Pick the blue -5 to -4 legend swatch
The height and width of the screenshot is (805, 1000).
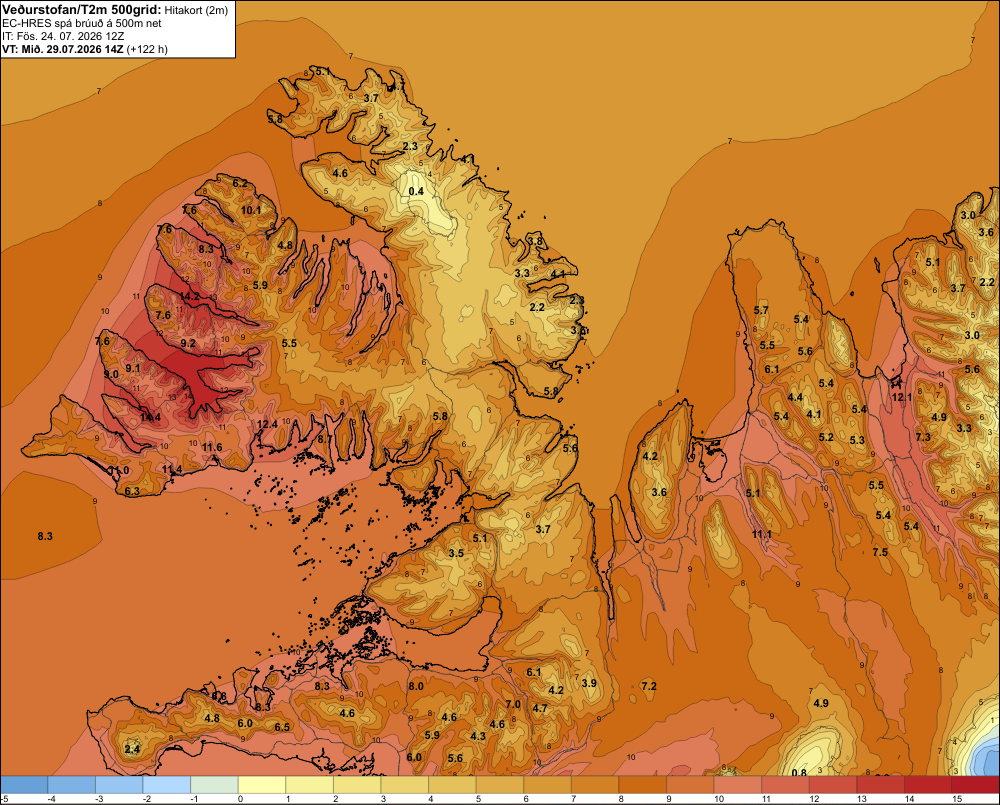point(24,784)
